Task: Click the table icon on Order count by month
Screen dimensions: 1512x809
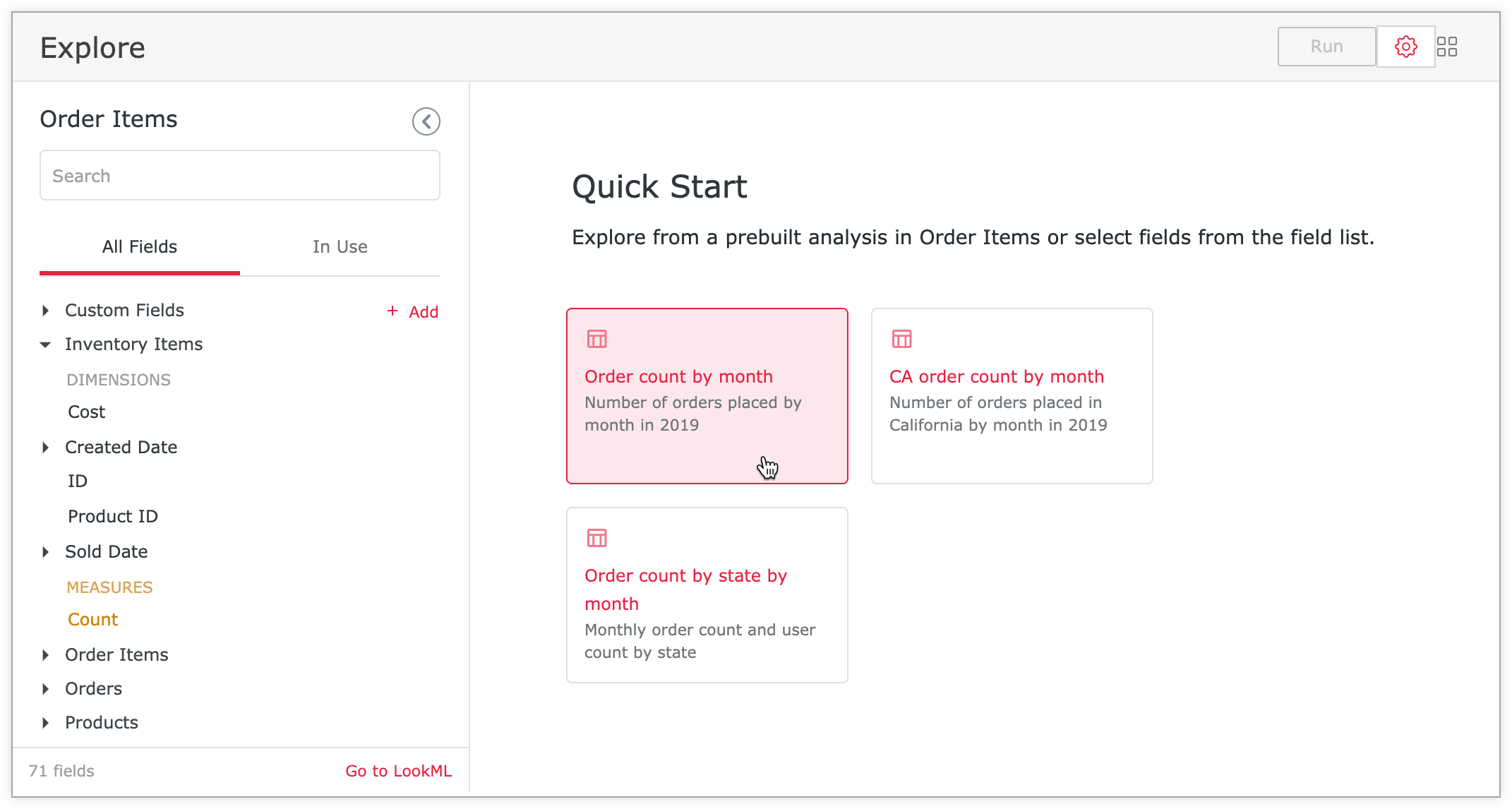Action: [x=597, y=339]
